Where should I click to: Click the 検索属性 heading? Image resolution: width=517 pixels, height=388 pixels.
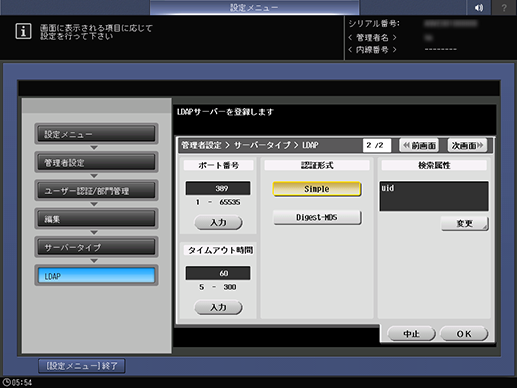point(434,165)
